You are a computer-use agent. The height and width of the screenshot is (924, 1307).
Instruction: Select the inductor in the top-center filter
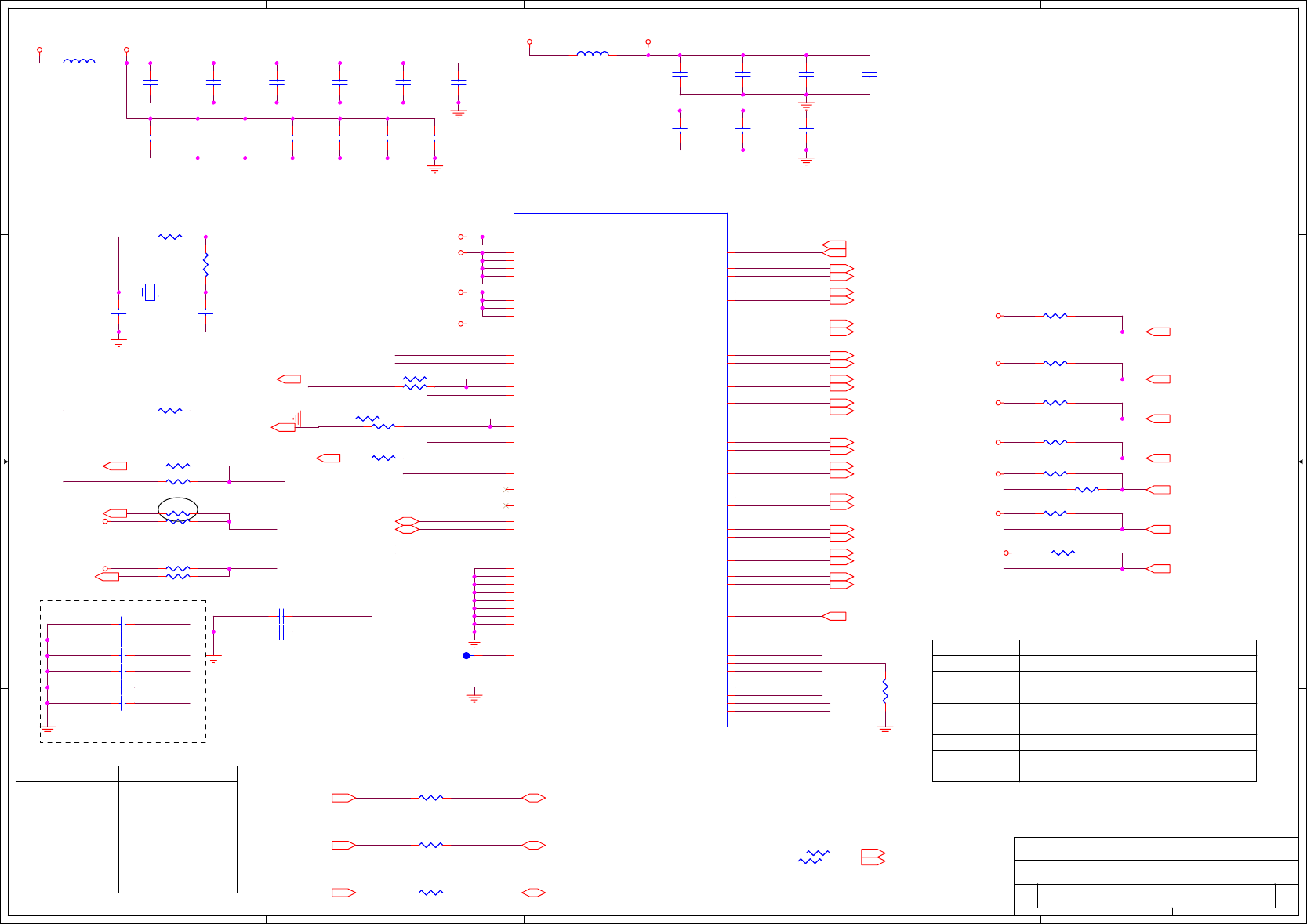(593, 53)
